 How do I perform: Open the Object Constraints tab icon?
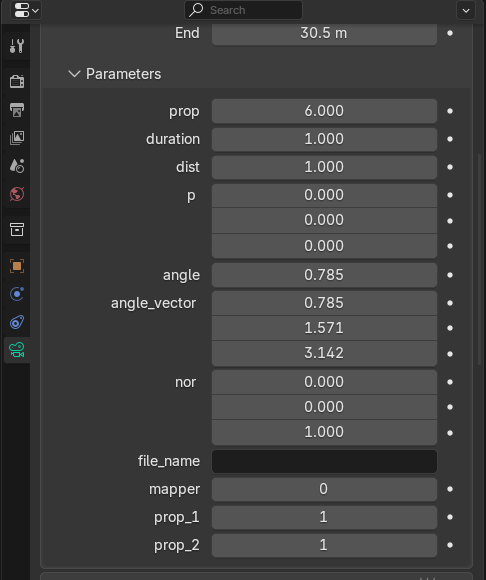(x=17, y=322)
